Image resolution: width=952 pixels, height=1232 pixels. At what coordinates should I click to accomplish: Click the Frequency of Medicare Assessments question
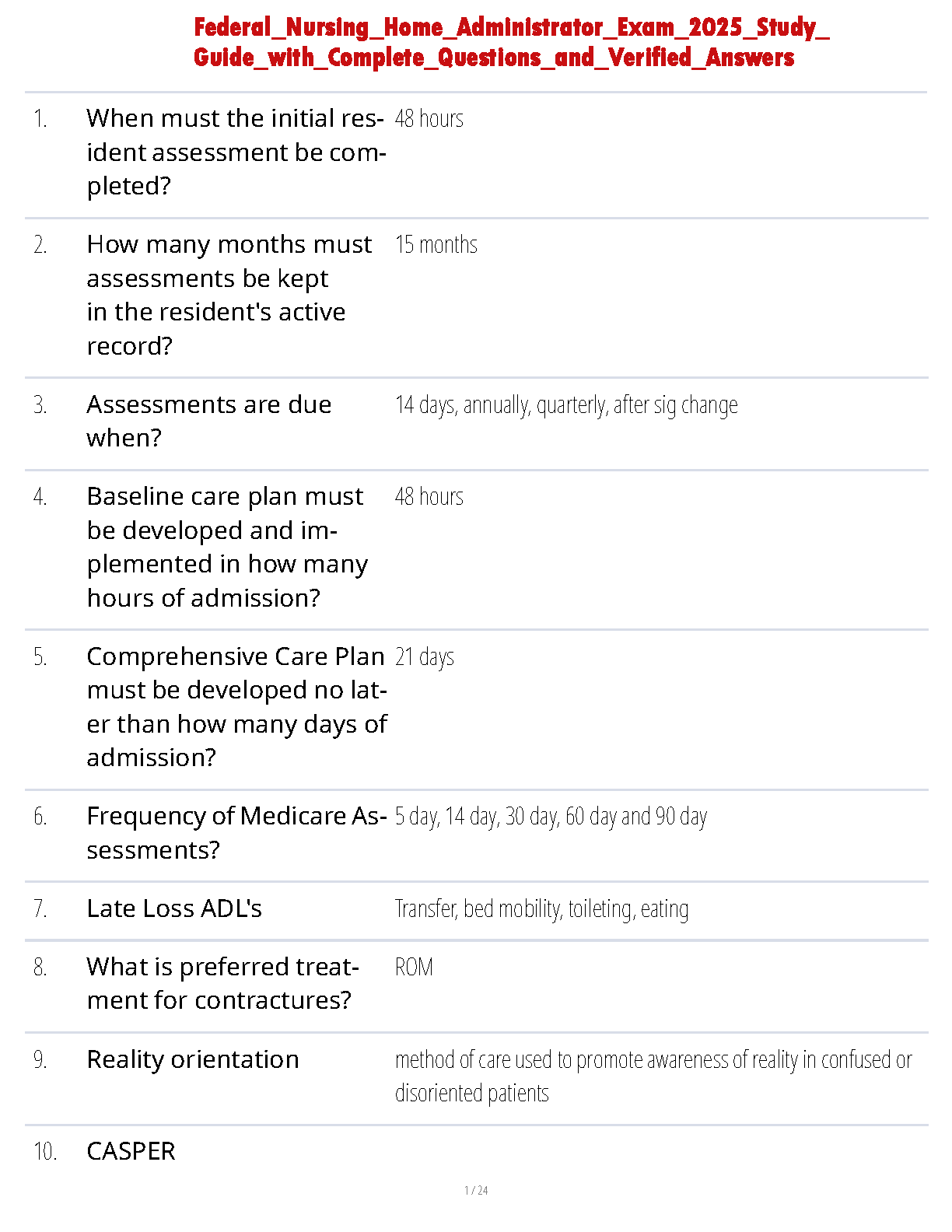pyautogui.click(x=236, y=832)
